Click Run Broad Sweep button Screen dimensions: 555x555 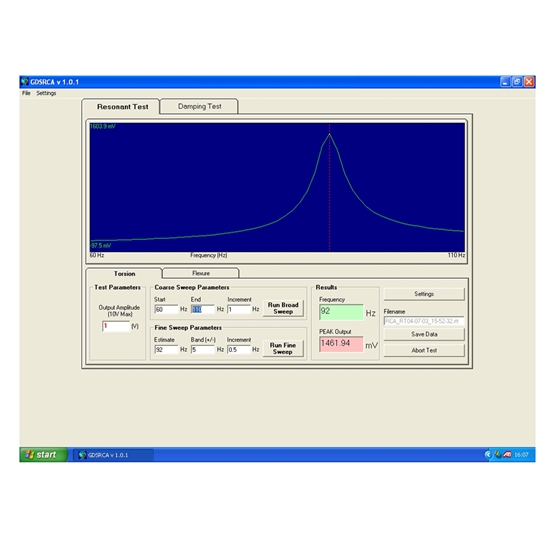pos(283,308)
